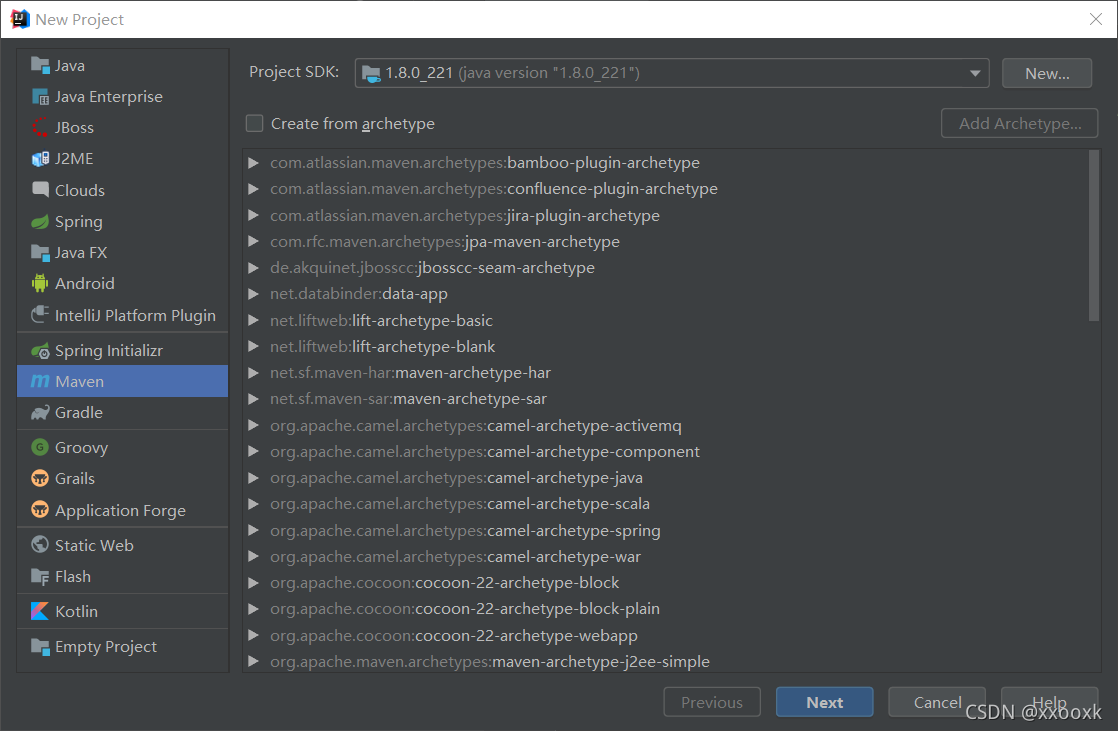Screen dimensions: 1118x731
Task: Click the Flash folder icon
Action: click(40, 576)
